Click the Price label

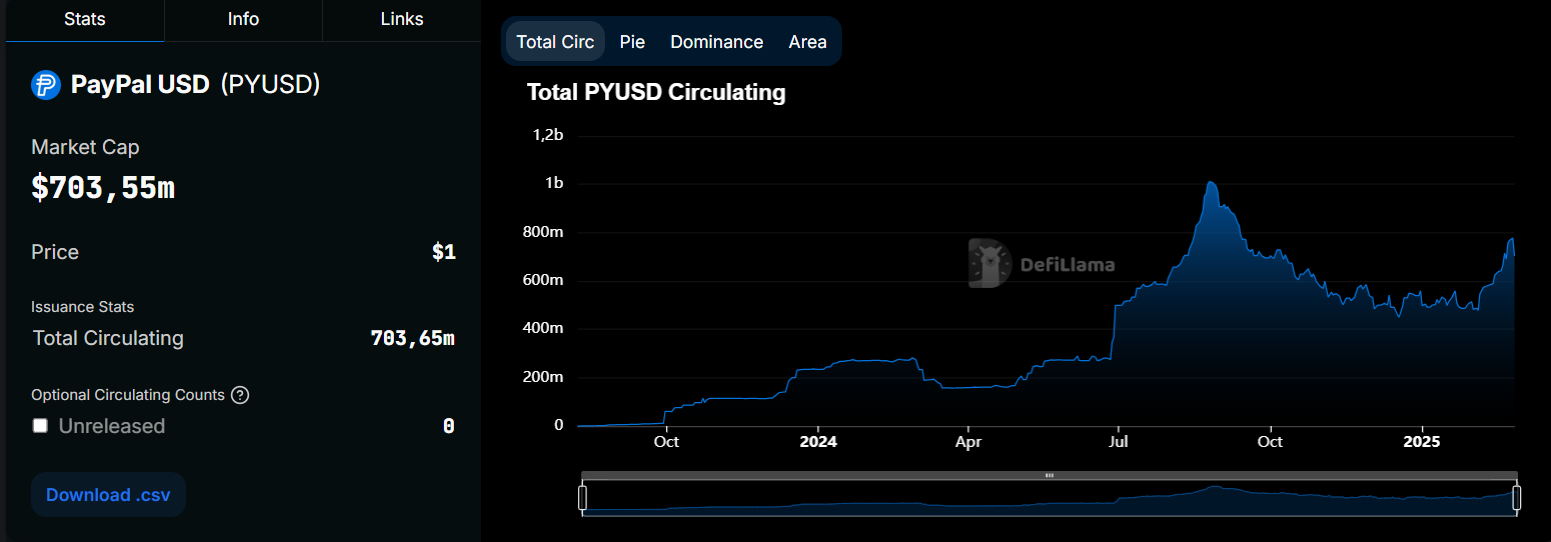click(55, 252)
